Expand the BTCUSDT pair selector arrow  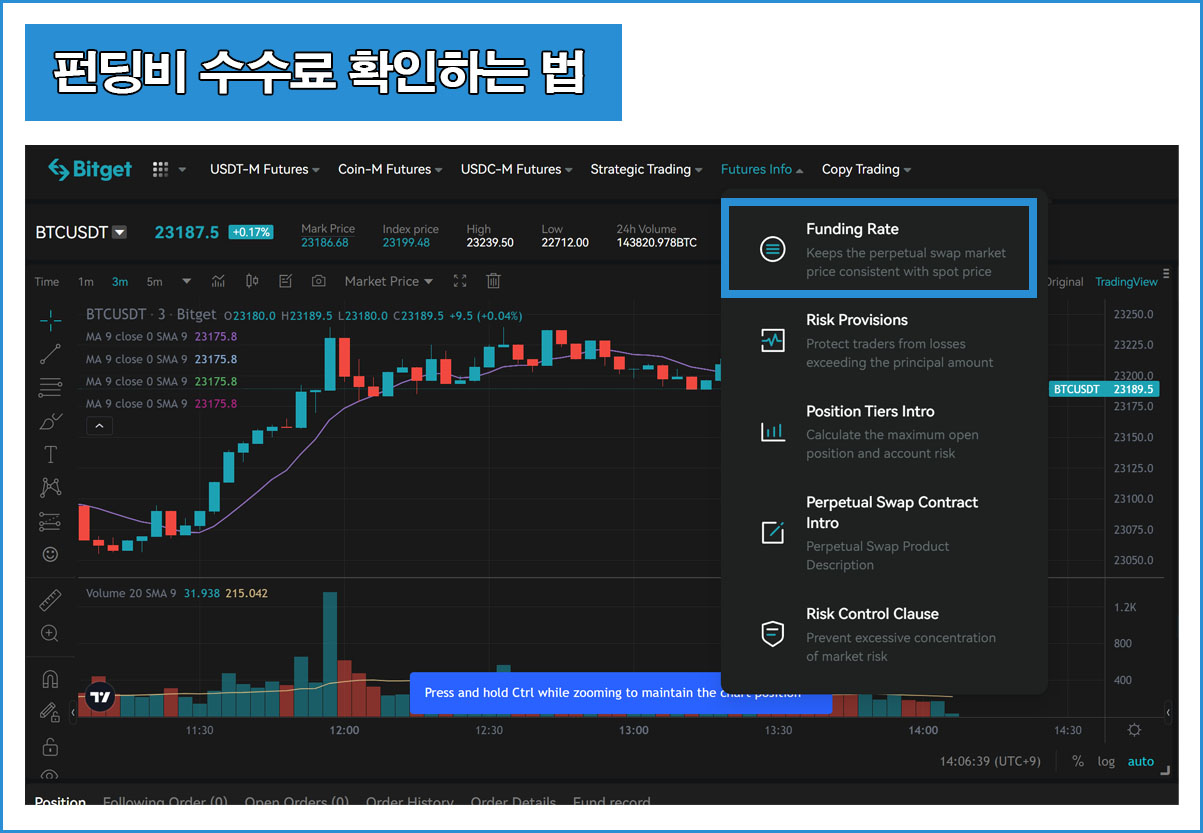tap(120, 232)
